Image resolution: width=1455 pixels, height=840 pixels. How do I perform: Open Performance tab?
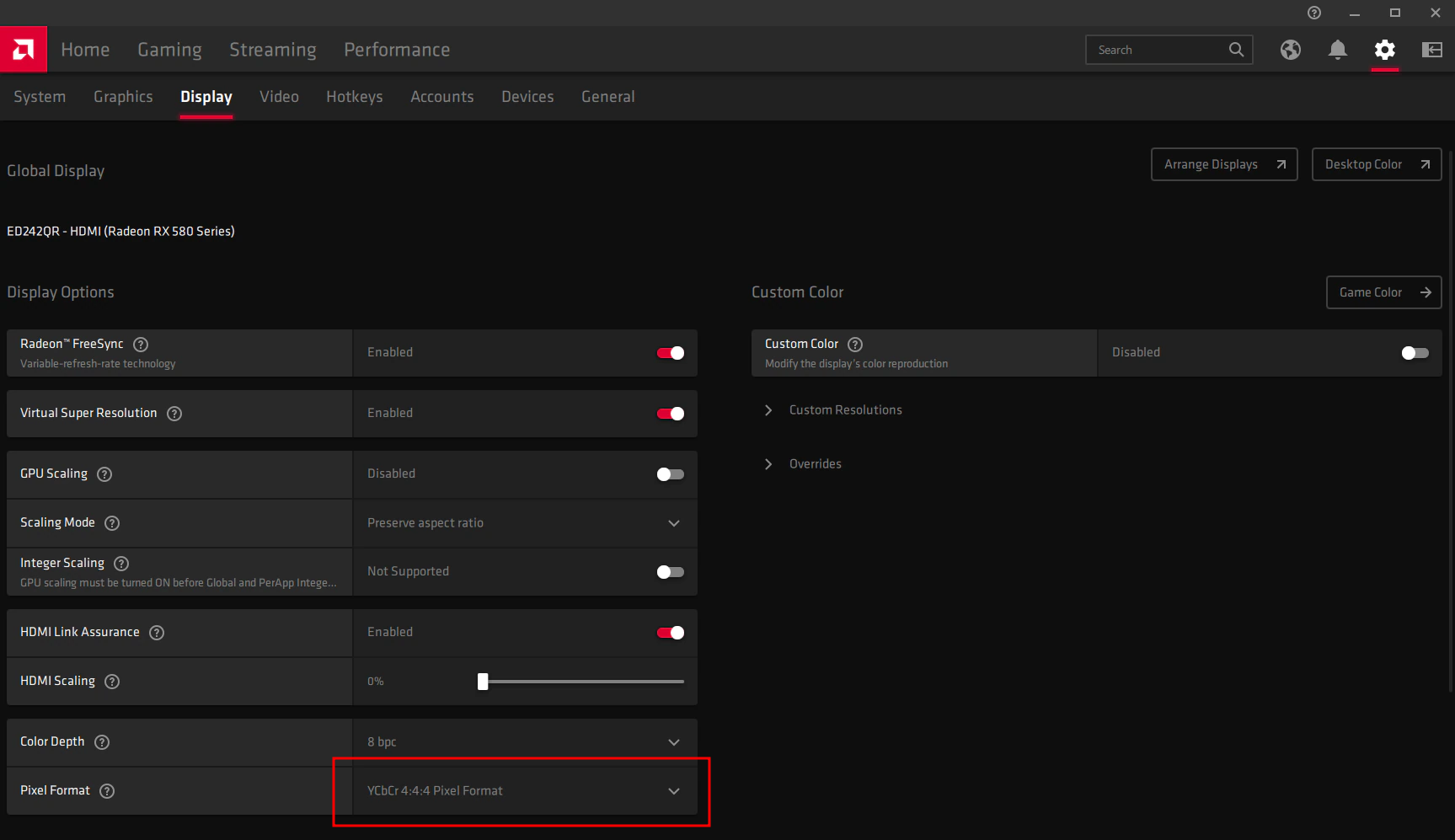coord(397,50)
